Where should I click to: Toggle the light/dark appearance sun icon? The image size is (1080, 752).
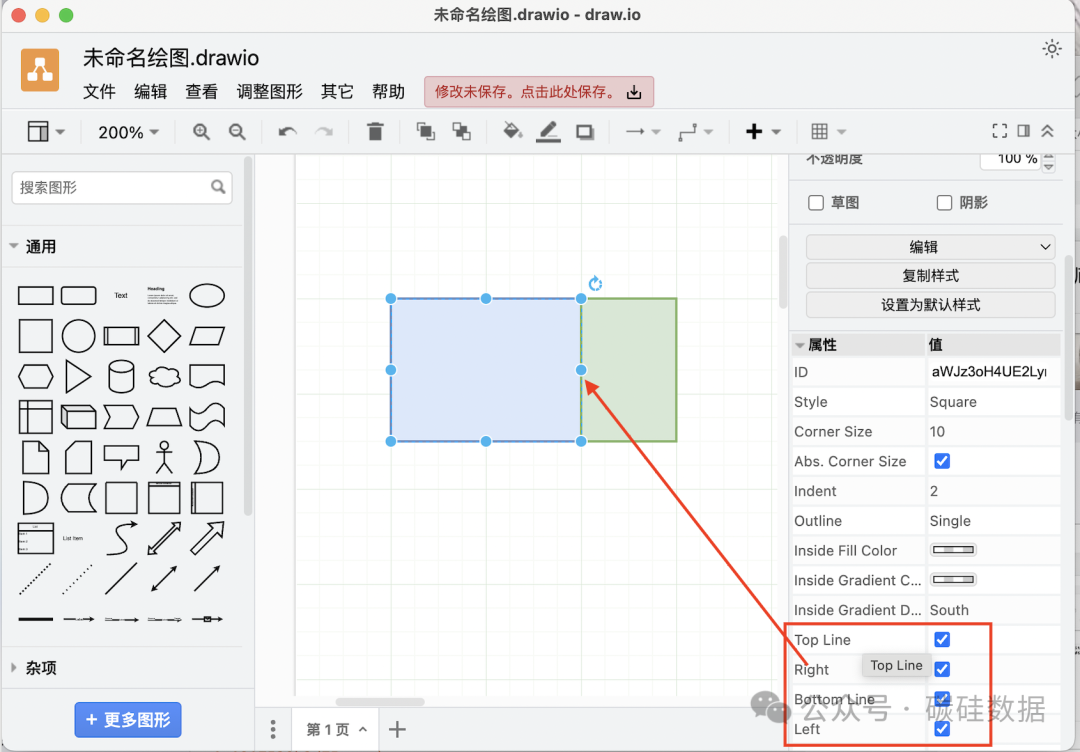click(x=1051, y=48)
